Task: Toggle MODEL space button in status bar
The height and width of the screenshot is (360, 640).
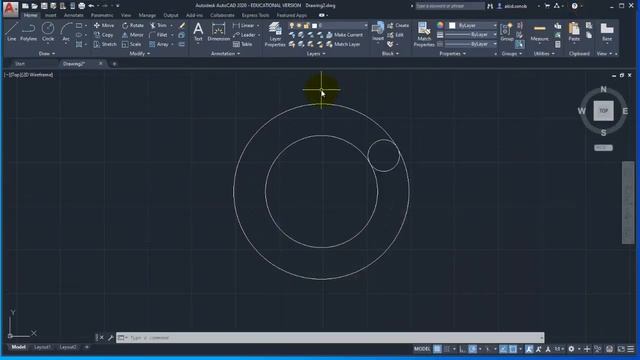Action: click(x=422, y=349)
